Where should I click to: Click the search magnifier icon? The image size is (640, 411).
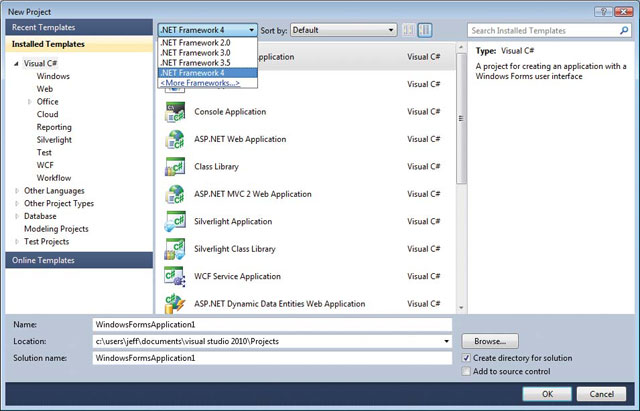click(624, 31)
